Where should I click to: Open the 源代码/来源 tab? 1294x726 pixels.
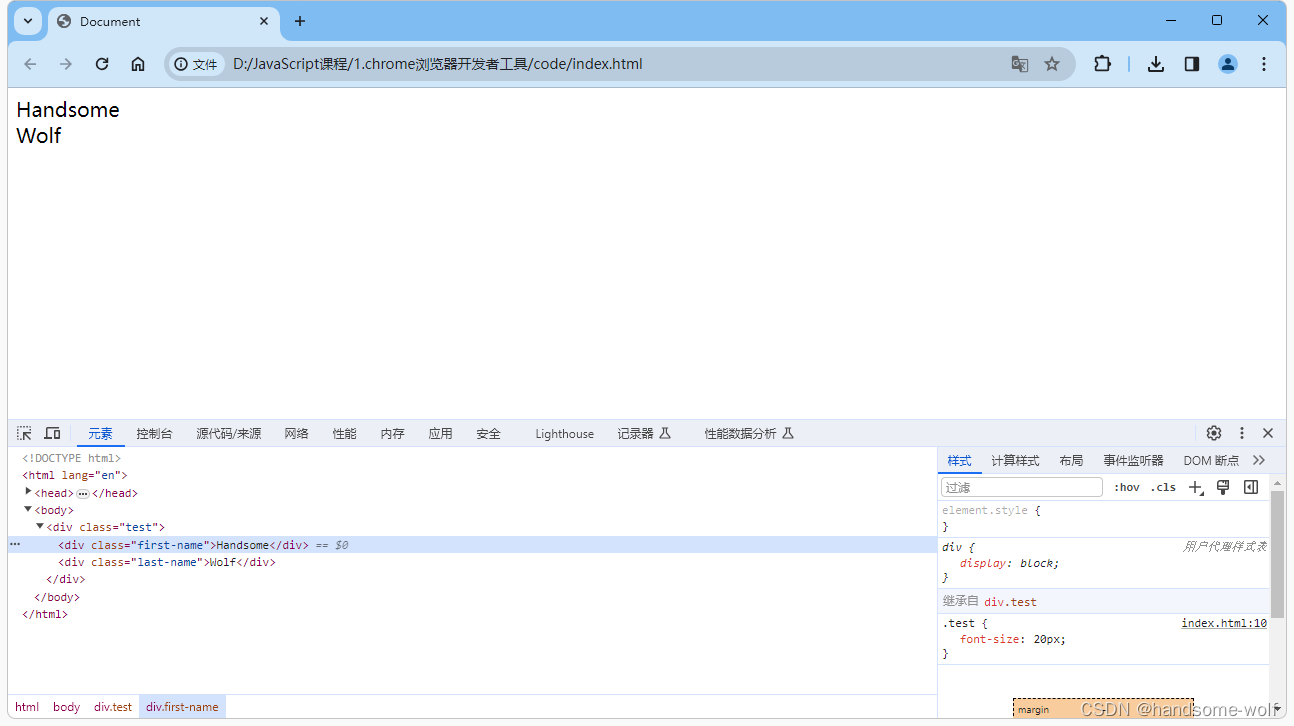[229, 434]
